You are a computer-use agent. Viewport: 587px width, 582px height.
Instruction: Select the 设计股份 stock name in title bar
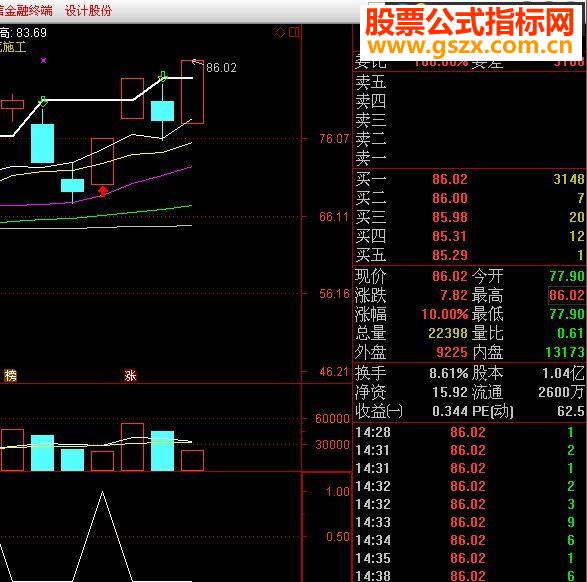pos(88,10)
